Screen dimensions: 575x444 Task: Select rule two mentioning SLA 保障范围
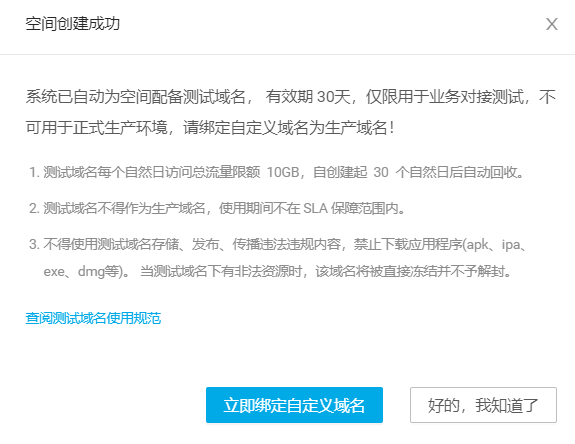point(217,208)
